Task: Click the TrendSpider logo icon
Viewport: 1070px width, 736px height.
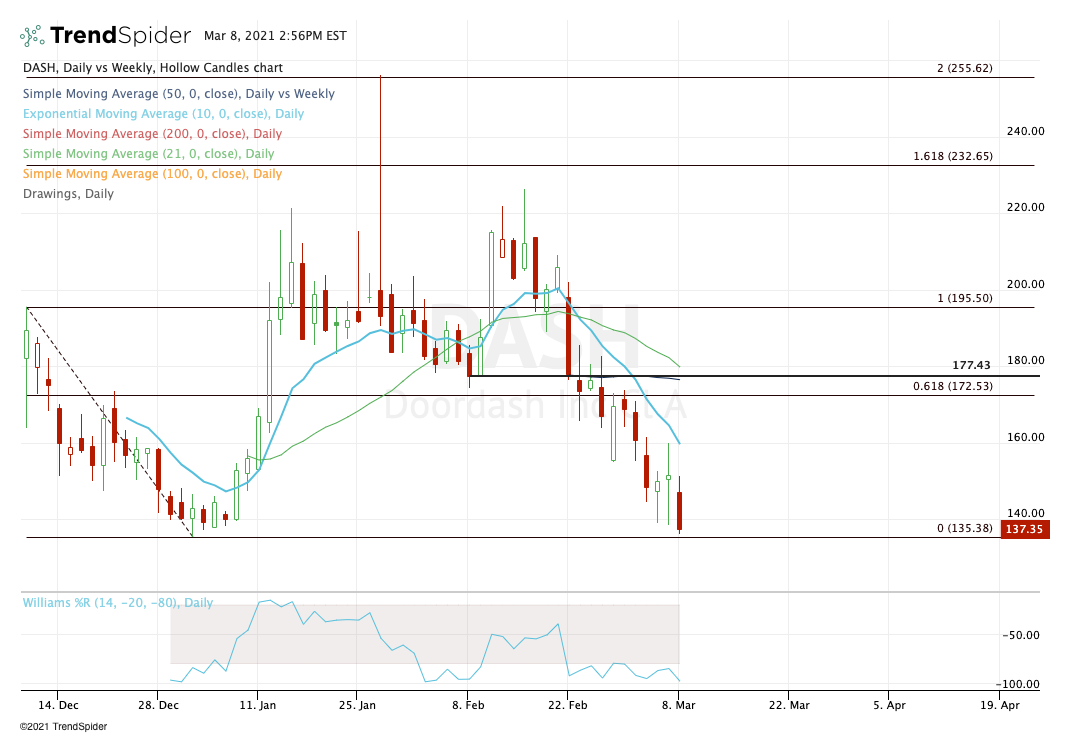Action: [x=32, y=35]
